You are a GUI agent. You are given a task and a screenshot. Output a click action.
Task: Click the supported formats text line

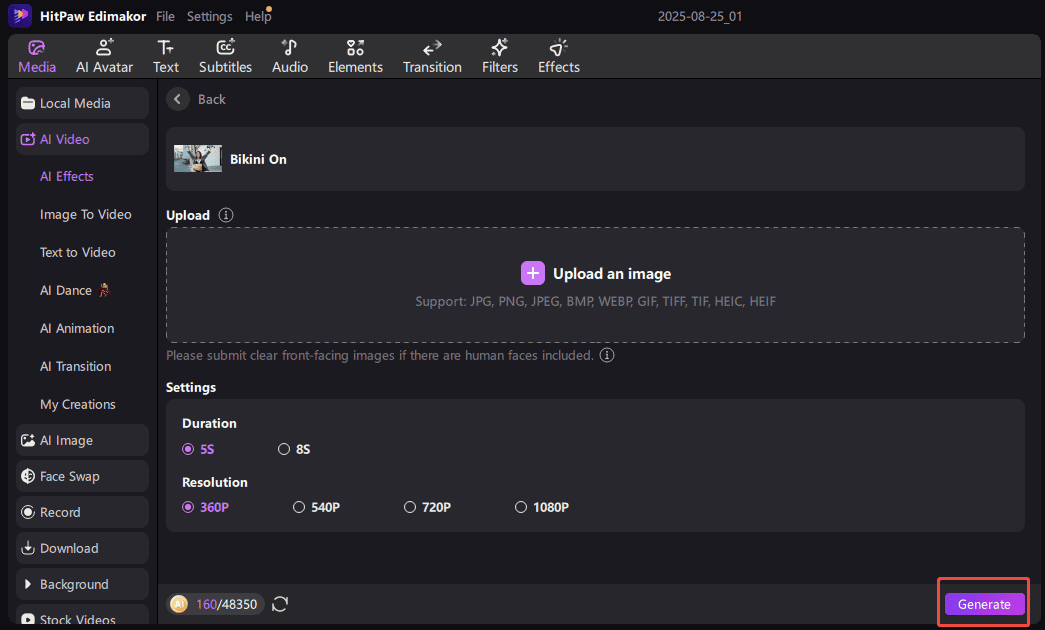[x=595, y=301]
